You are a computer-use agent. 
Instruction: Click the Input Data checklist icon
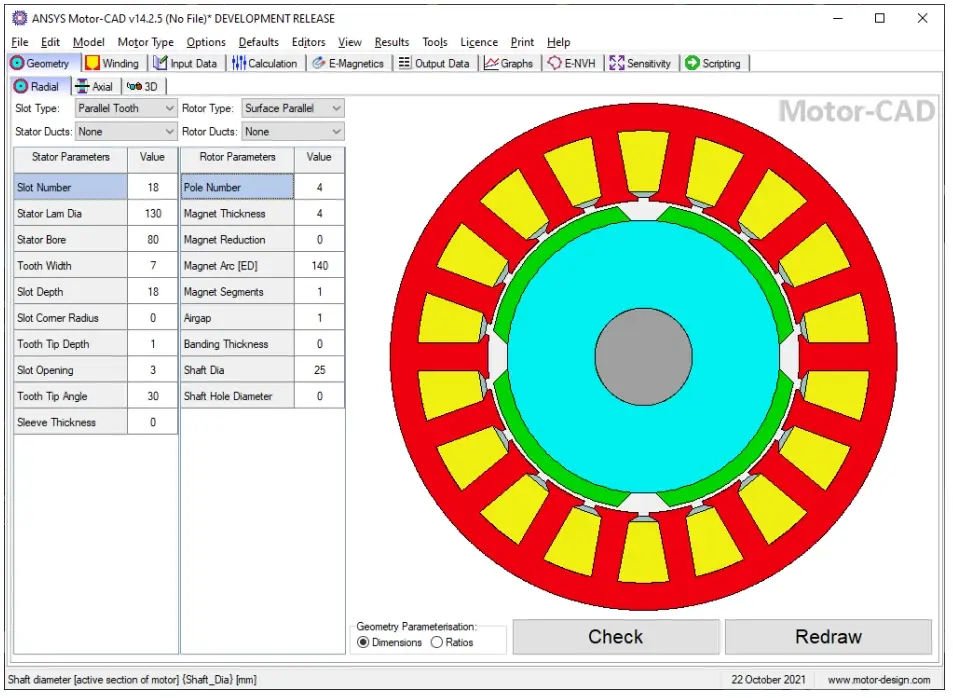click(x=160, y=63)
